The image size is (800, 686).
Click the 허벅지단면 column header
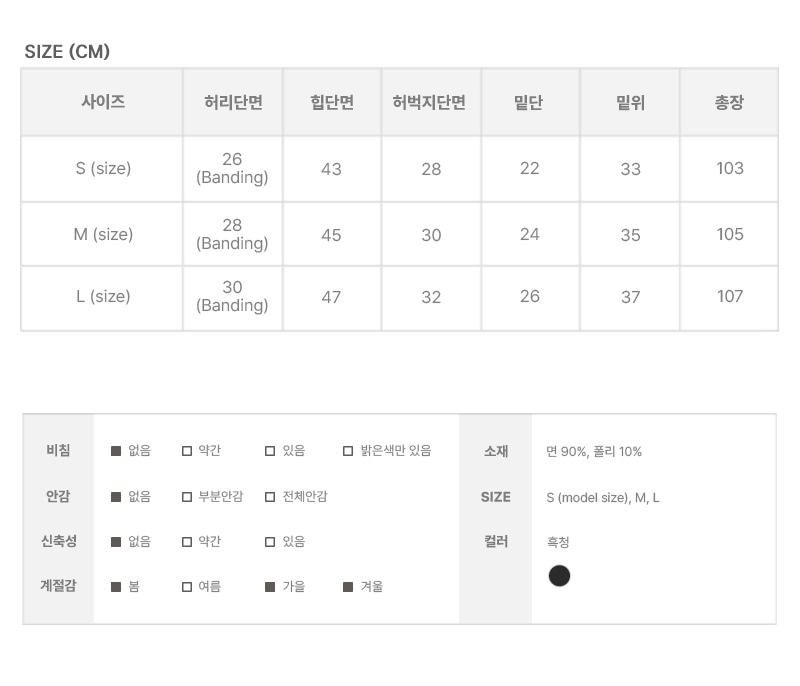click(x=430, y=102)
